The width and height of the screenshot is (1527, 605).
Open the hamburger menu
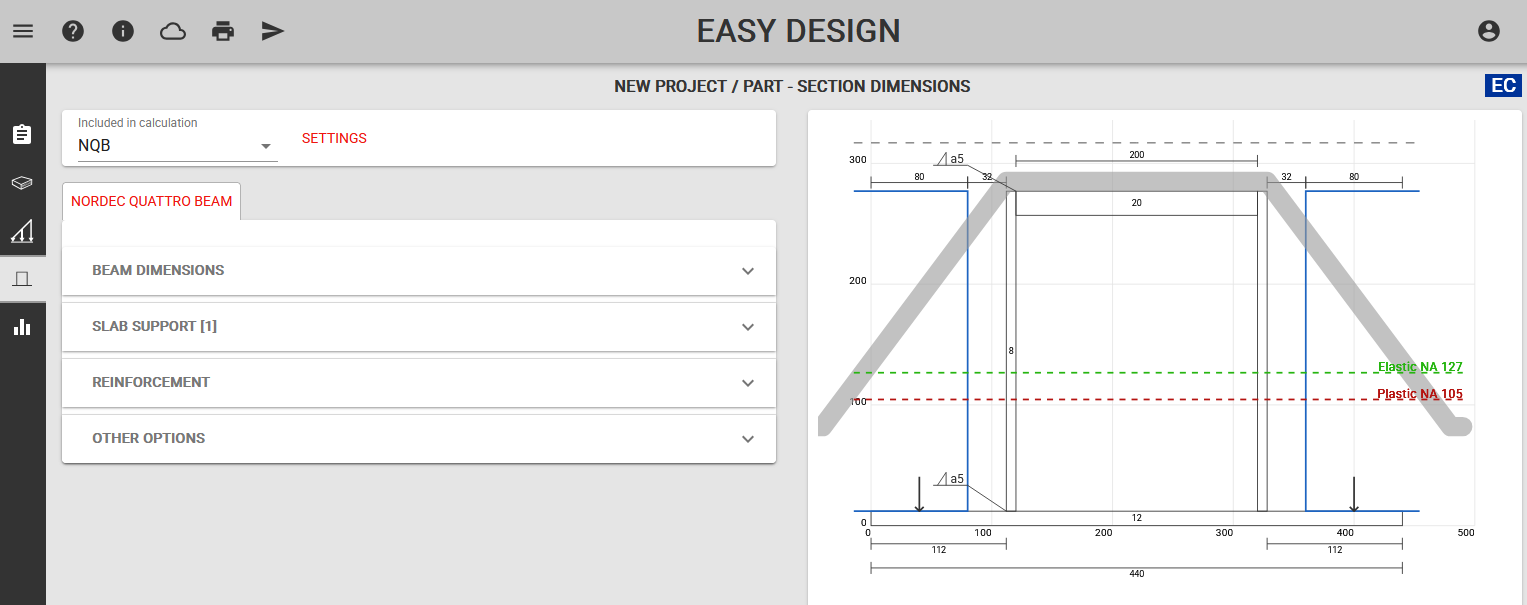[x=23, y=31]
